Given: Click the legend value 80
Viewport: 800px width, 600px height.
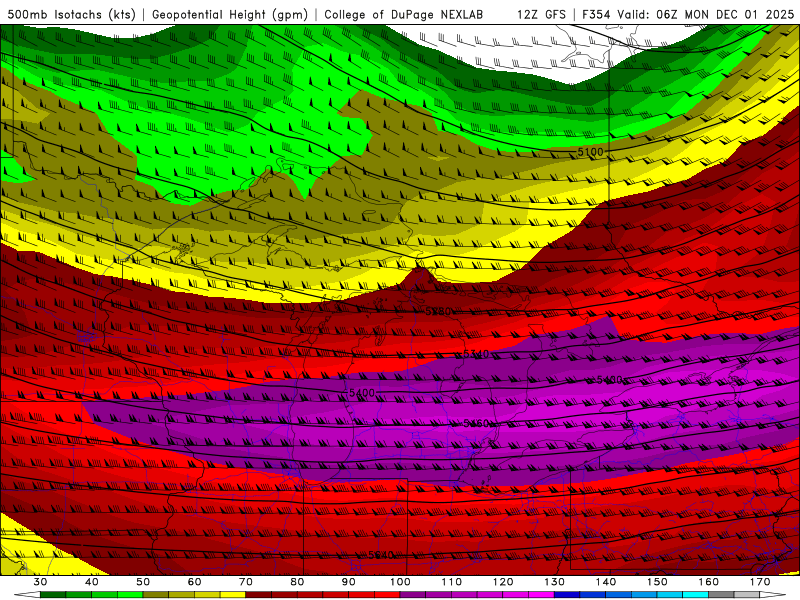Looking at the screenshot, I should [x=297, y=582].
